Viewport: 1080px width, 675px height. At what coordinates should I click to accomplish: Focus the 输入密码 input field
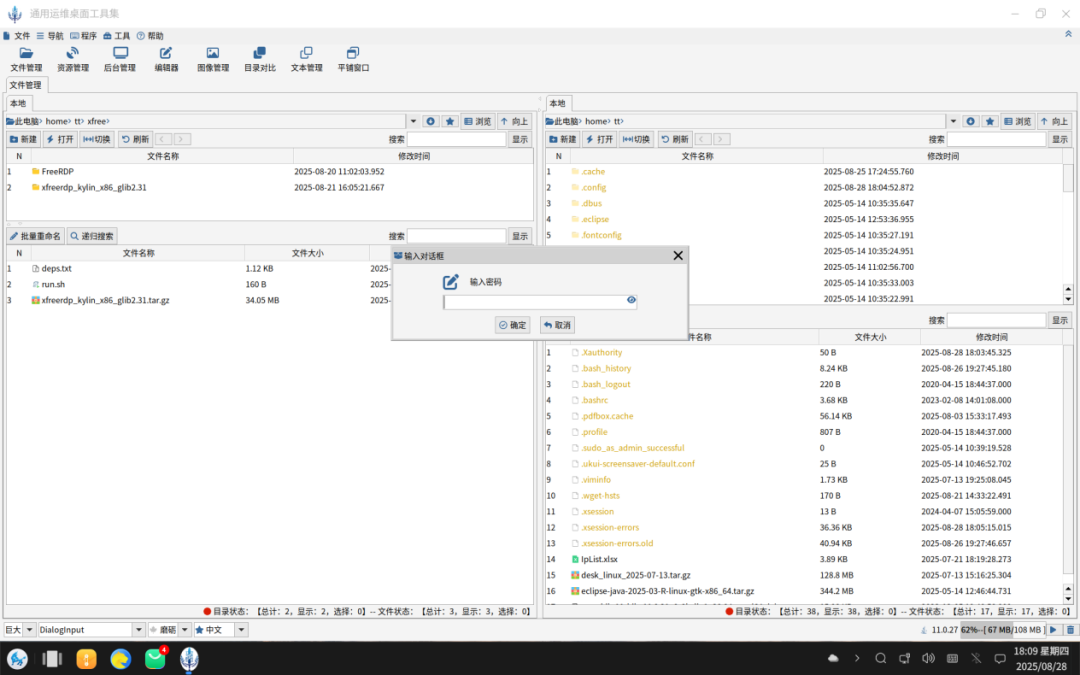click(x=540, y=302)
